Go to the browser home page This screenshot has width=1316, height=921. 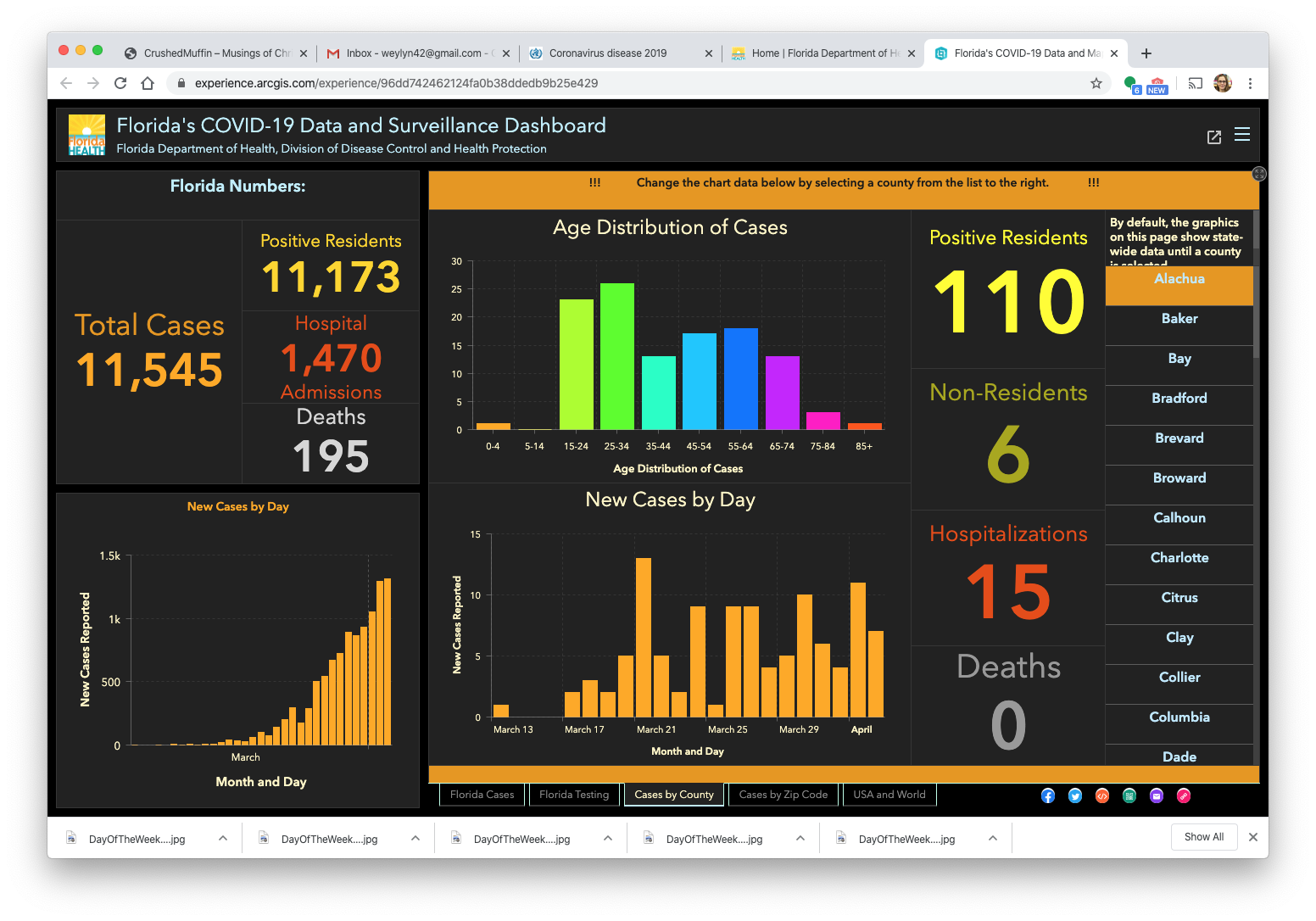pyautogui.click(x=148, y=83)
